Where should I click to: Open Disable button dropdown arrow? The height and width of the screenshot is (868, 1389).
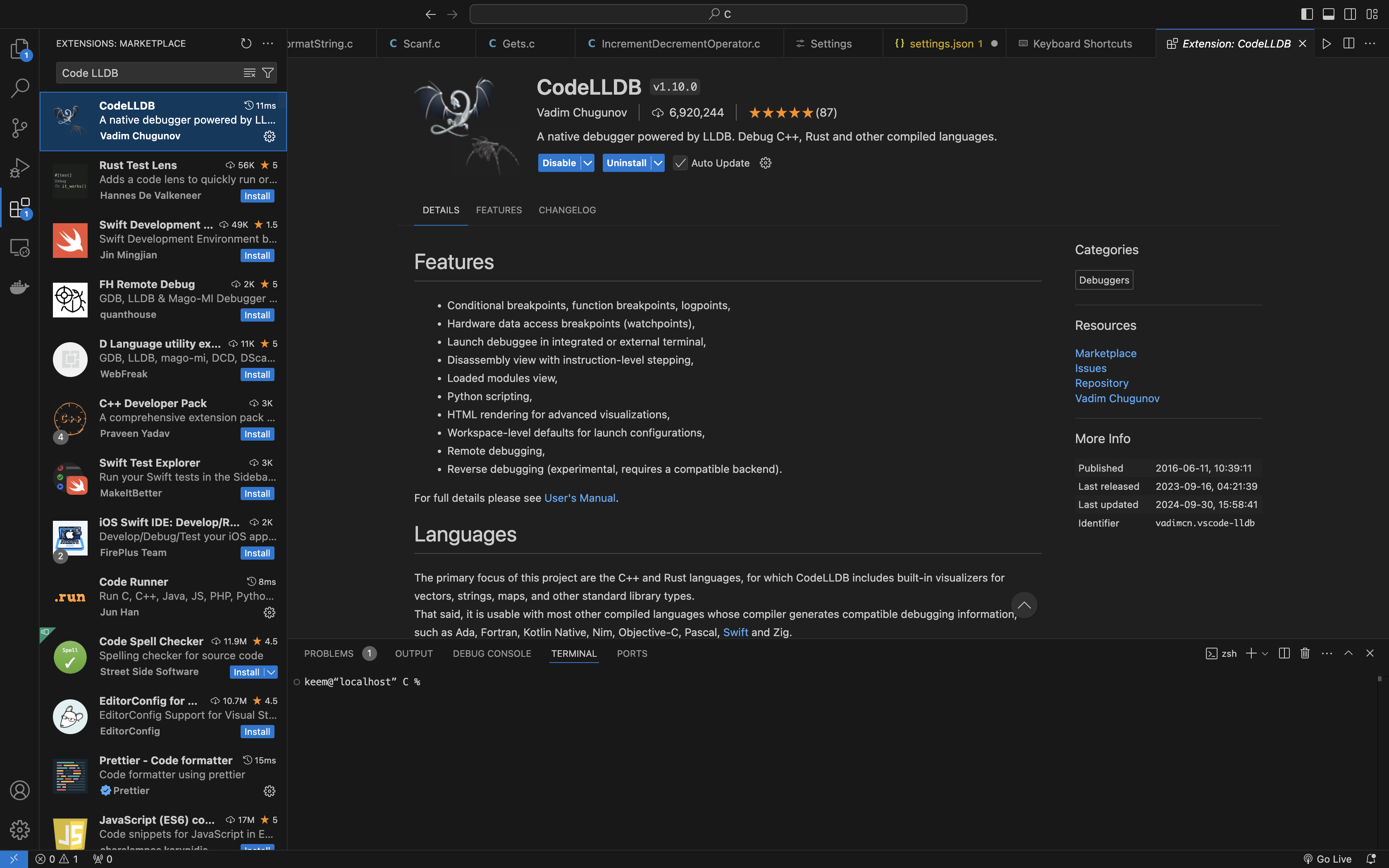point(588,163)
